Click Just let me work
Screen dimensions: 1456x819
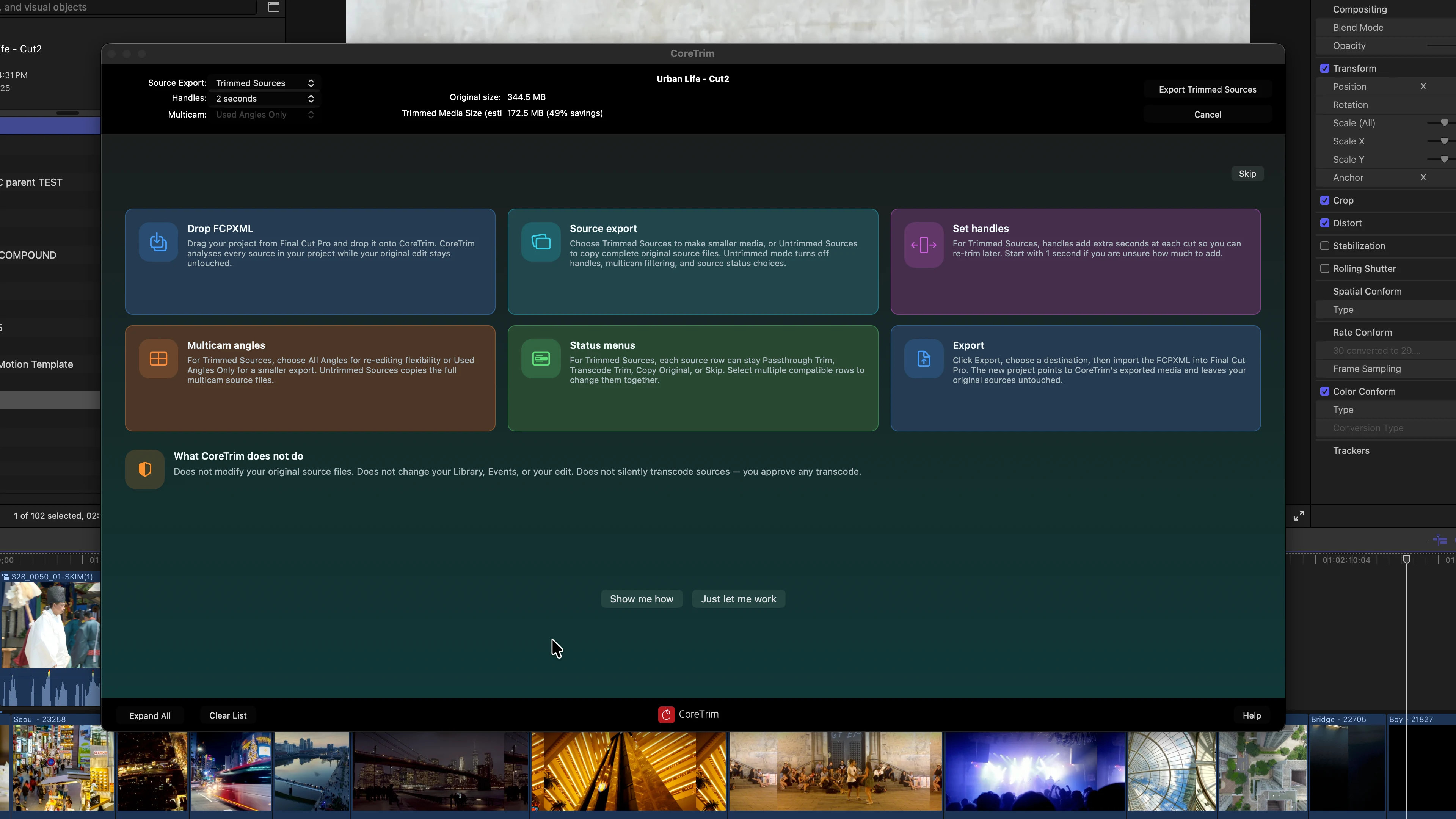coord(739,599)
